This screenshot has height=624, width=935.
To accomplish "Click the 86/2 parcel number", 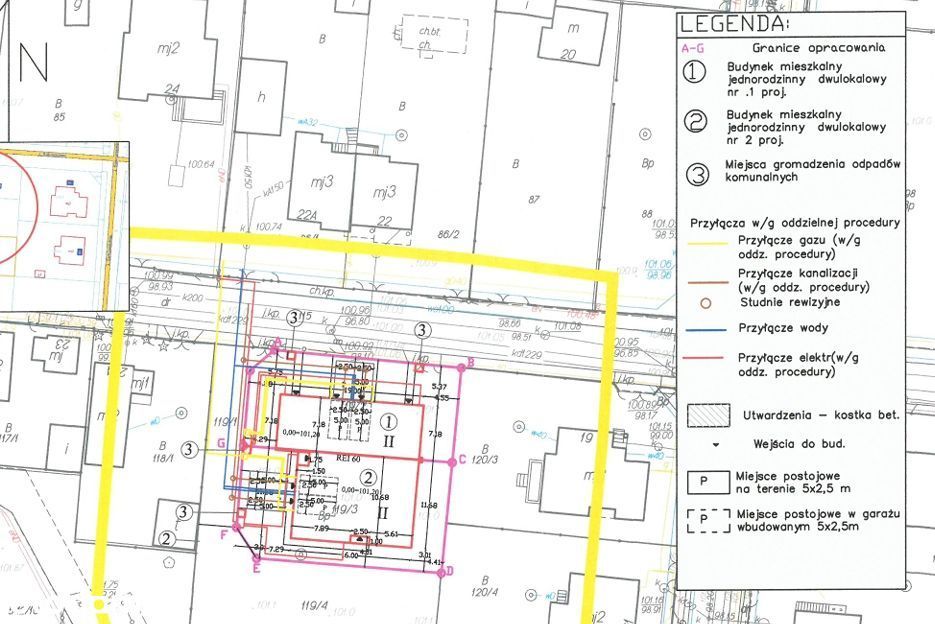I will (x=448, y=234).
